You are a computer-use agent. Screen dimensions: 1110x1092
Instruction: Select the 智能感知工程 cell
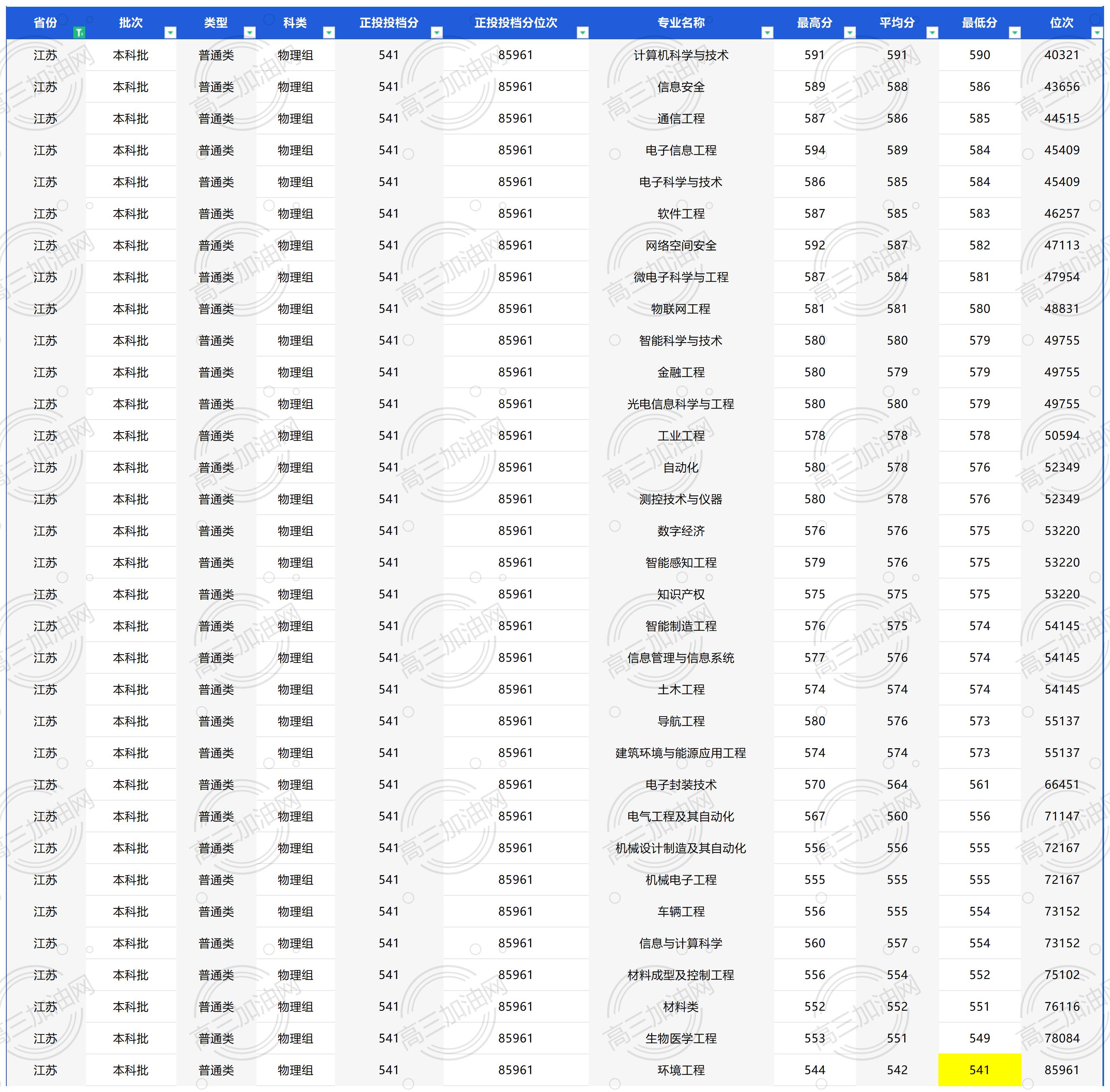coord(681,563)
